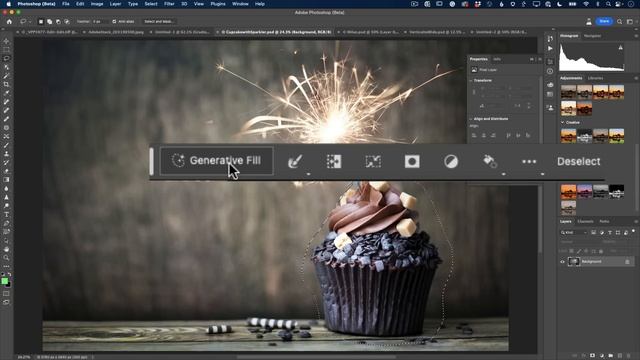Screen dimensions: 640x360
Task: Click the Create new layer icon
Action: point(620,356)
